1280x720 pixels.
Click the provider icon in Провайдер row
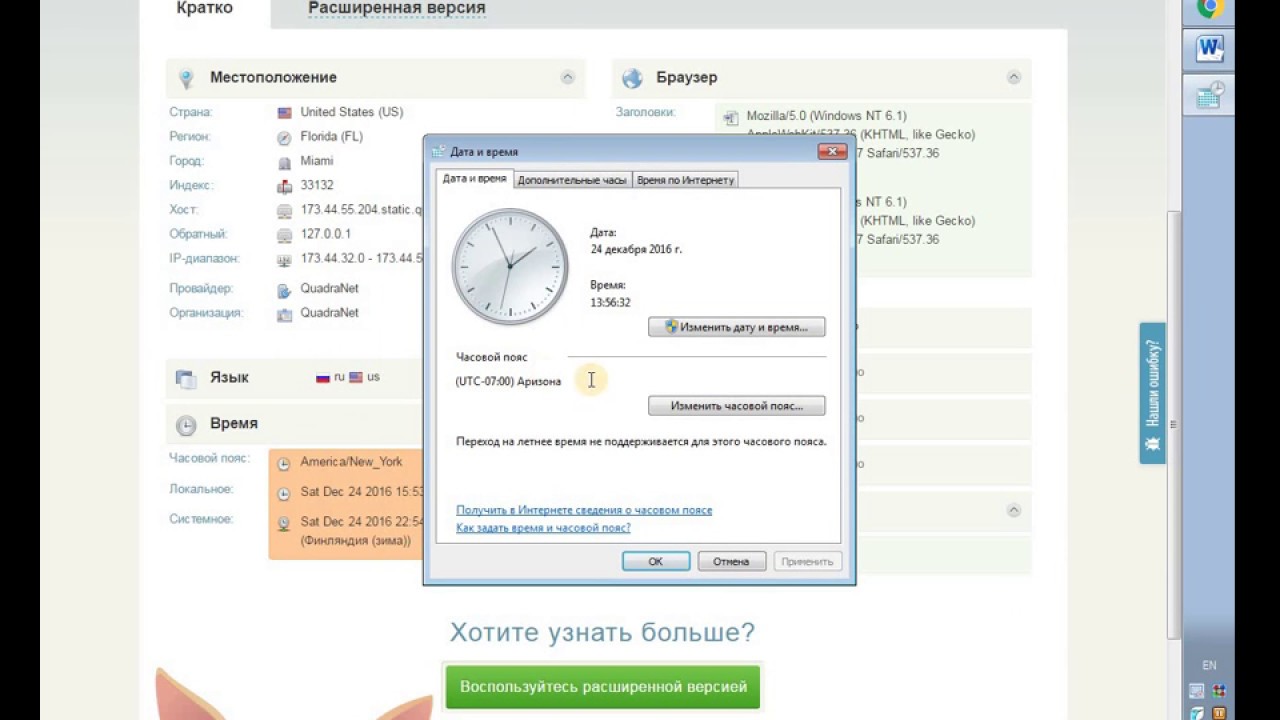coord(284,290)
